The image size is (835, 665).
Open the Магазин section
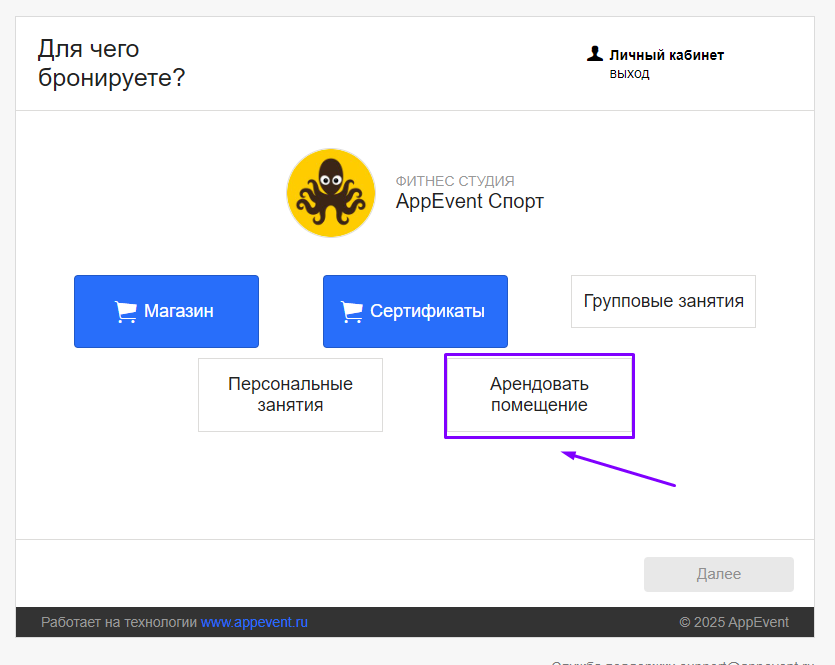(x=166, y=311)
